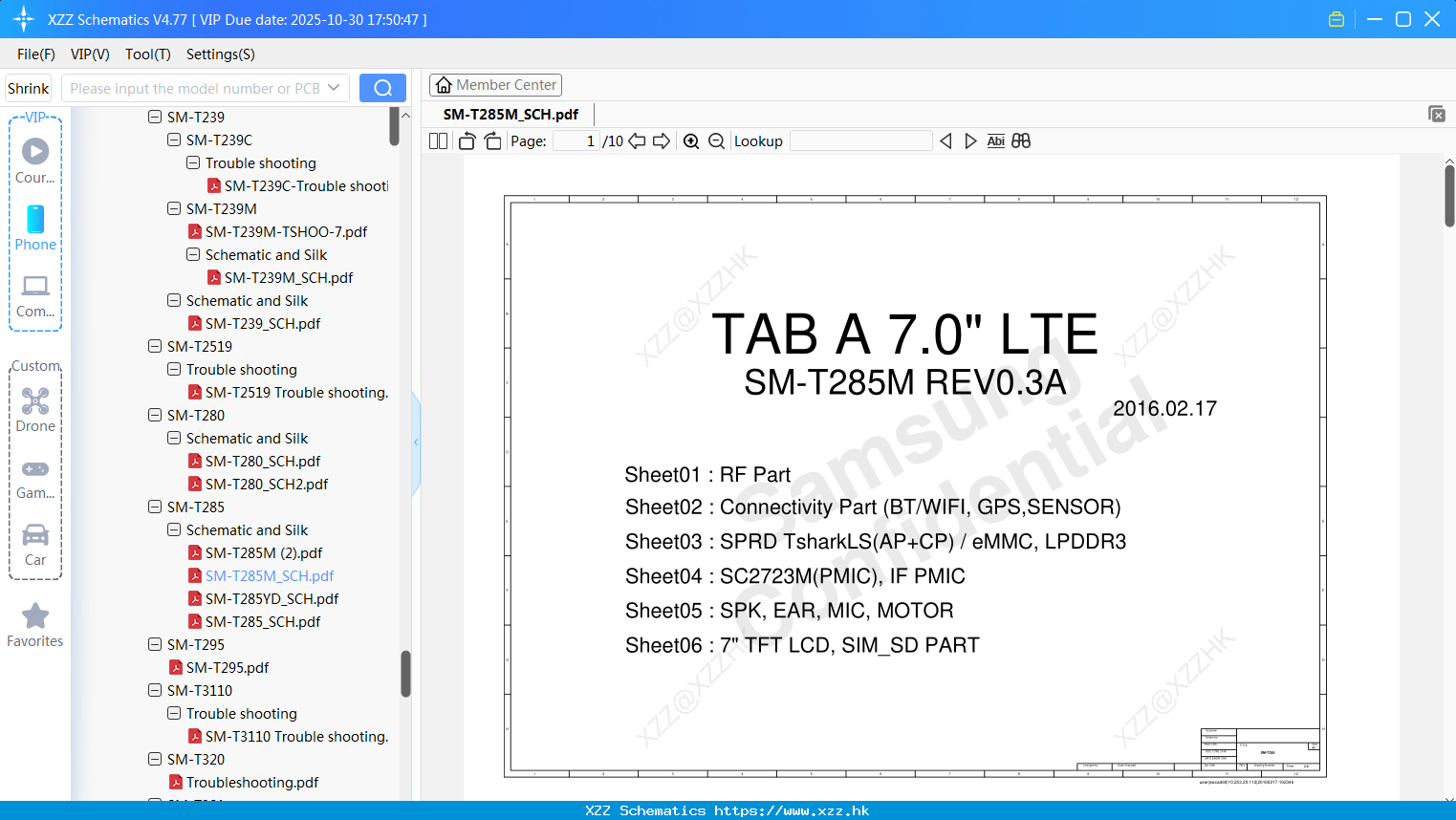Click the Lookup text field

point(861,141)
